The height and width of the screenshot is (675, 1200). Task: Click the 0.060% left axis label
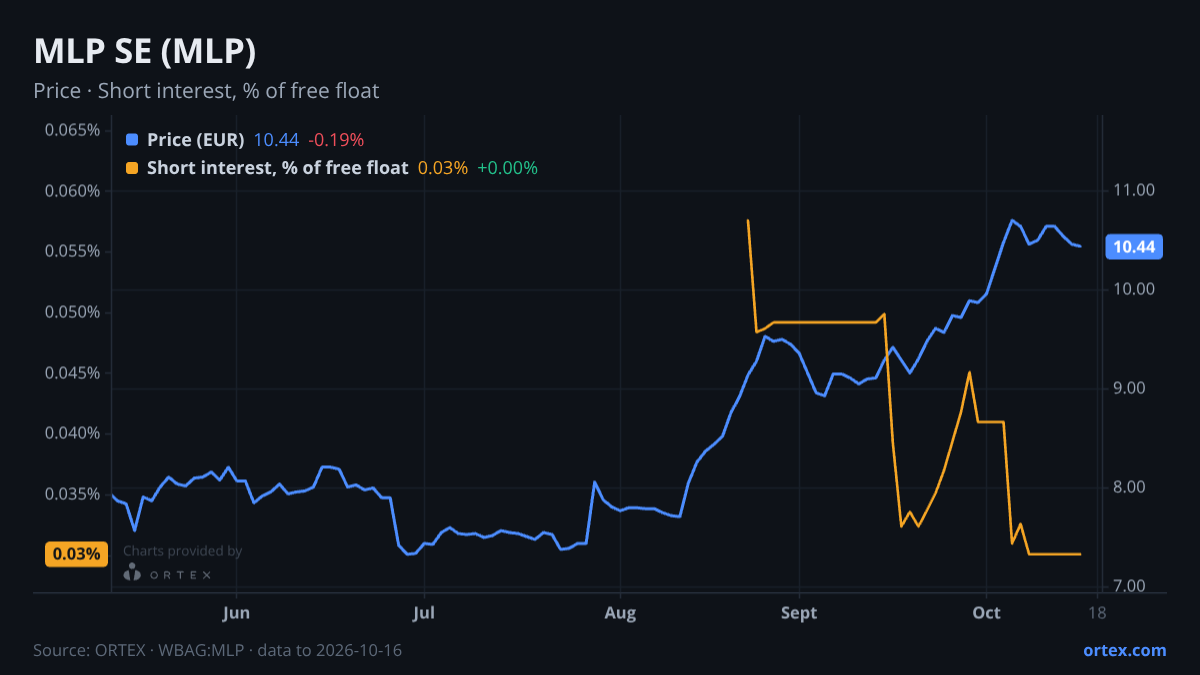pos(72,191)
